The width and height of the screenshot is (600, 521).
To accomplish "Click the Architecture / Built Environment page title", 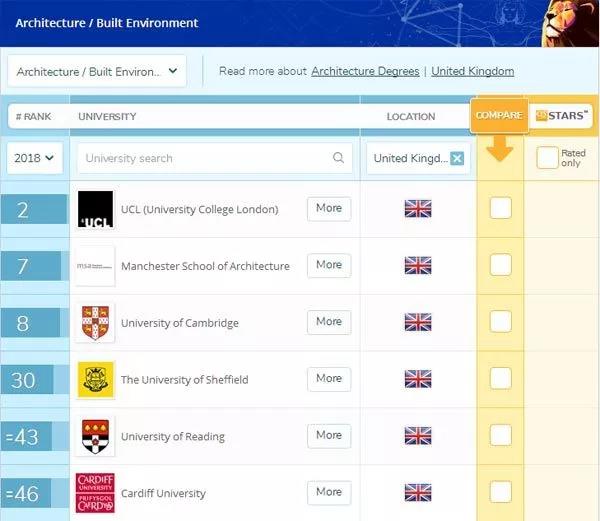I will click(107, 23).
